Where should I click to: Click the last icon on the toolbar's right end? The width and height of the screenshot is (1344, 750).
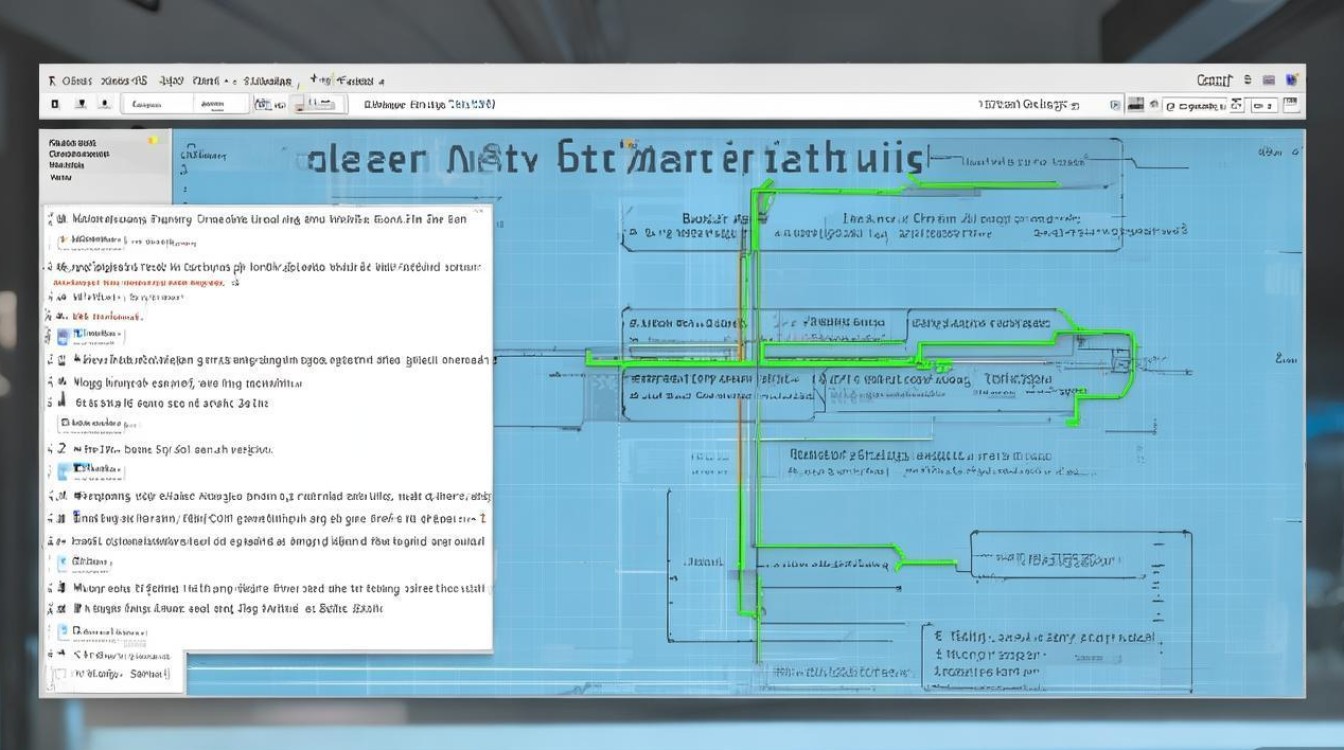[1291, 104]
